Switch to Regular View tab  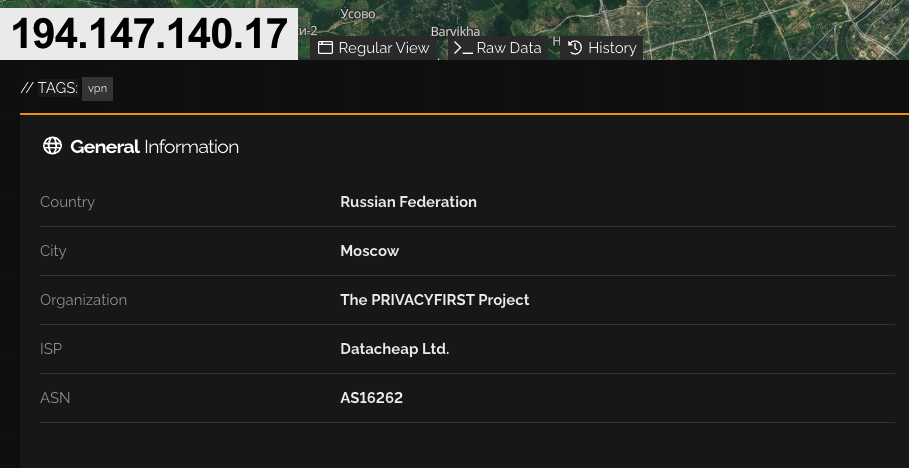pos(373,48)
